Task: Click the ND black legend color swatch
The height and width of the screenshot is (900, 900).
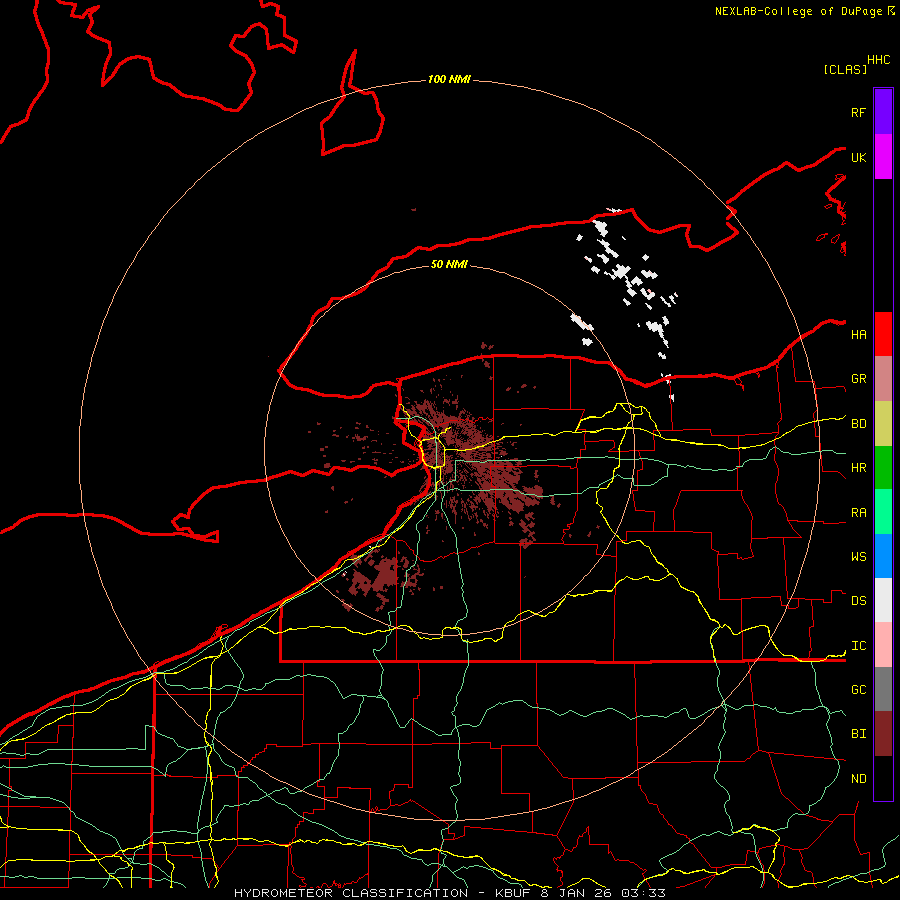Action: (x=883, y=778)
